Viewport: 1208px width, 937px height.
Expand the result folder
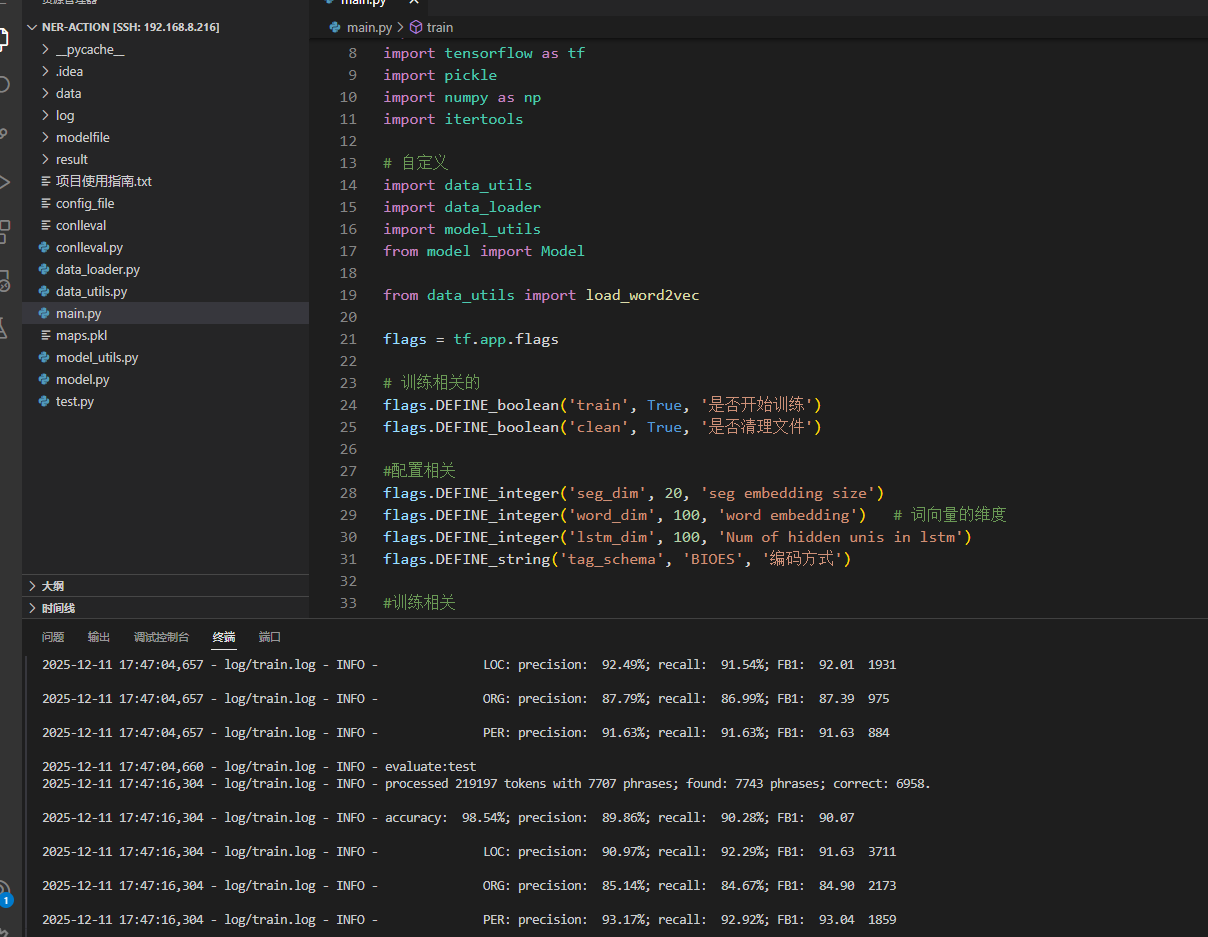tap(45, 159)
